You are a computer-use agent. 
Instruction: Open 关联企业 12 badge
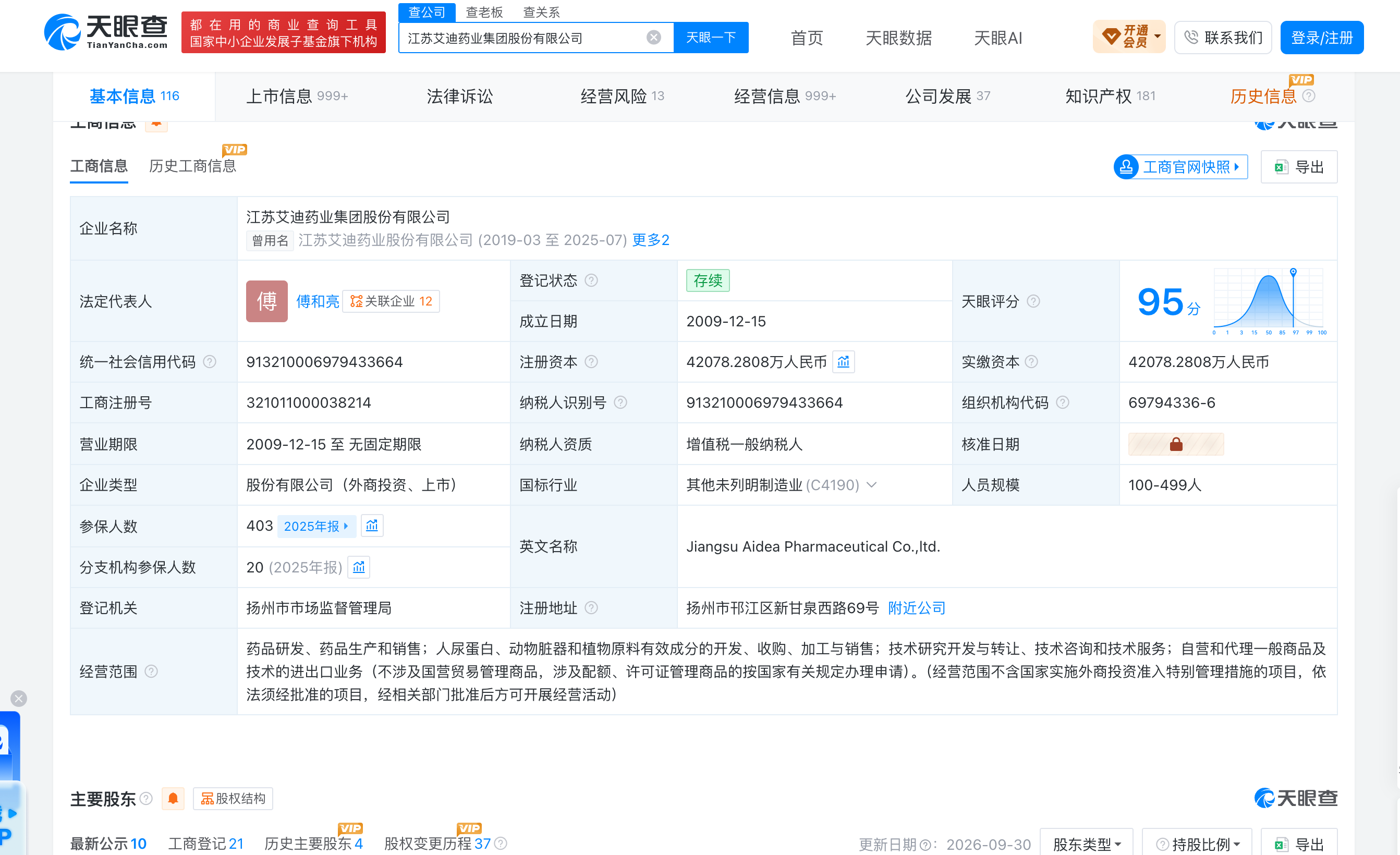[391, 302]
